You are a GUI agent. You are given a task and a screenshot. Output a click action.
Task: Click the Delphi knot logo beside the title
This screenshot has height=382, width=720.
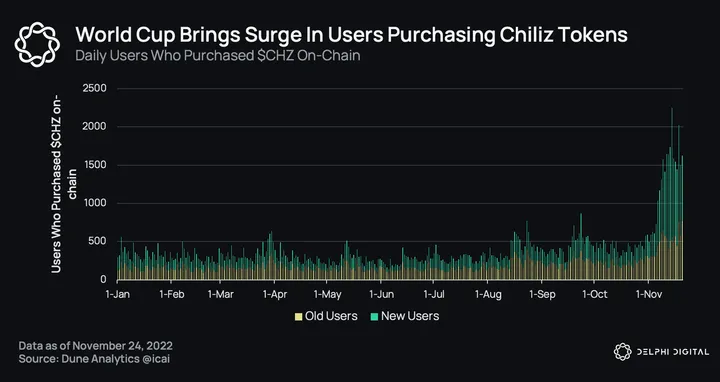click(37, 45)
